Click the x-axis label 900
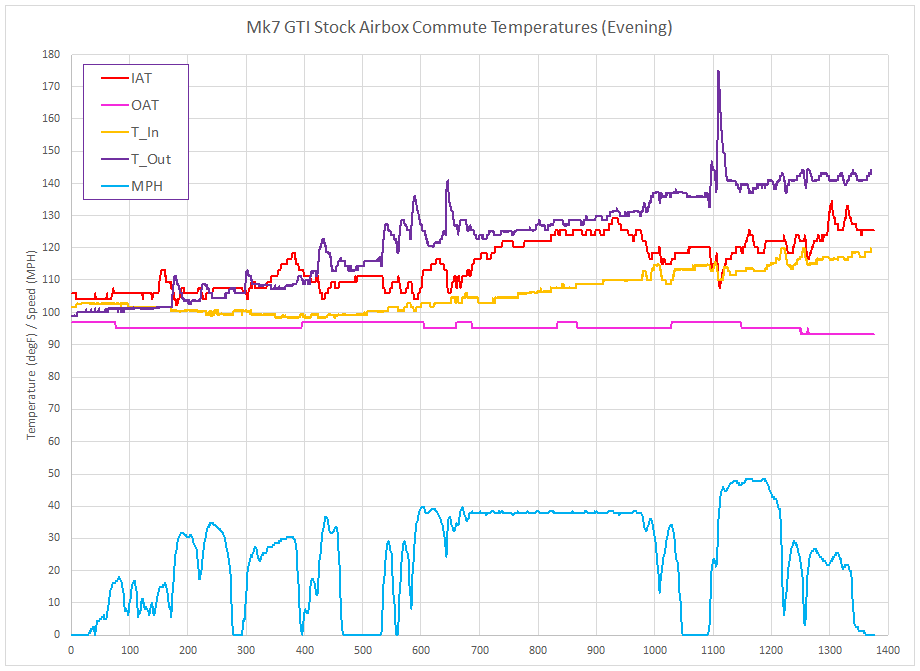The height and width of the screenshot is (671, 920). [596, 650]
